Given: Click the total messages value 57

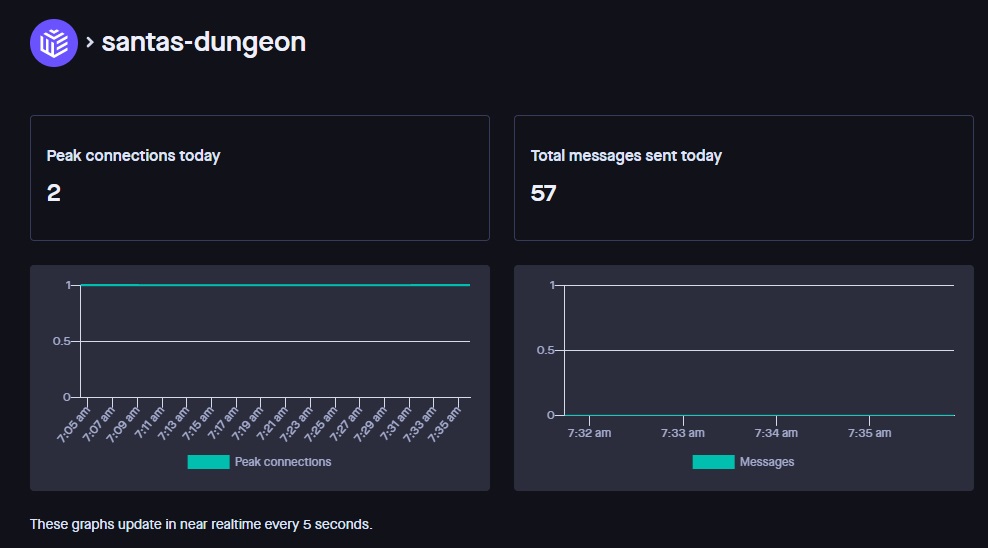Looking at the screenshot, I should click(543, 193).
